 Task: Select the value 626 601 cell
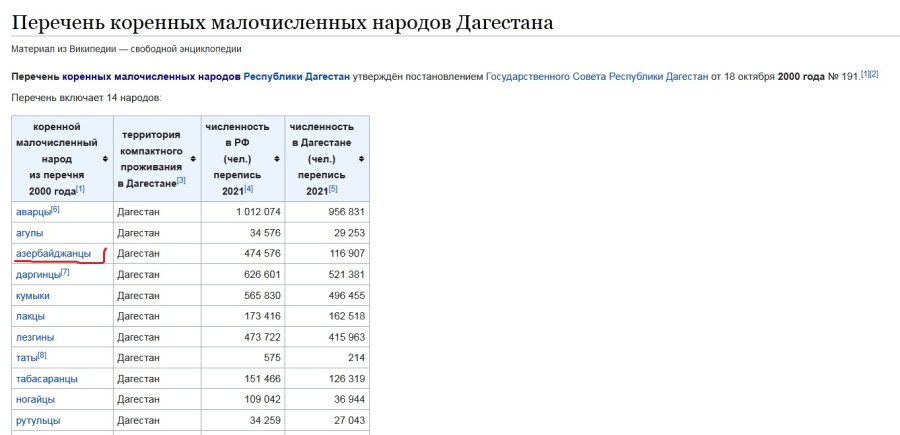(x=243, y=275)
